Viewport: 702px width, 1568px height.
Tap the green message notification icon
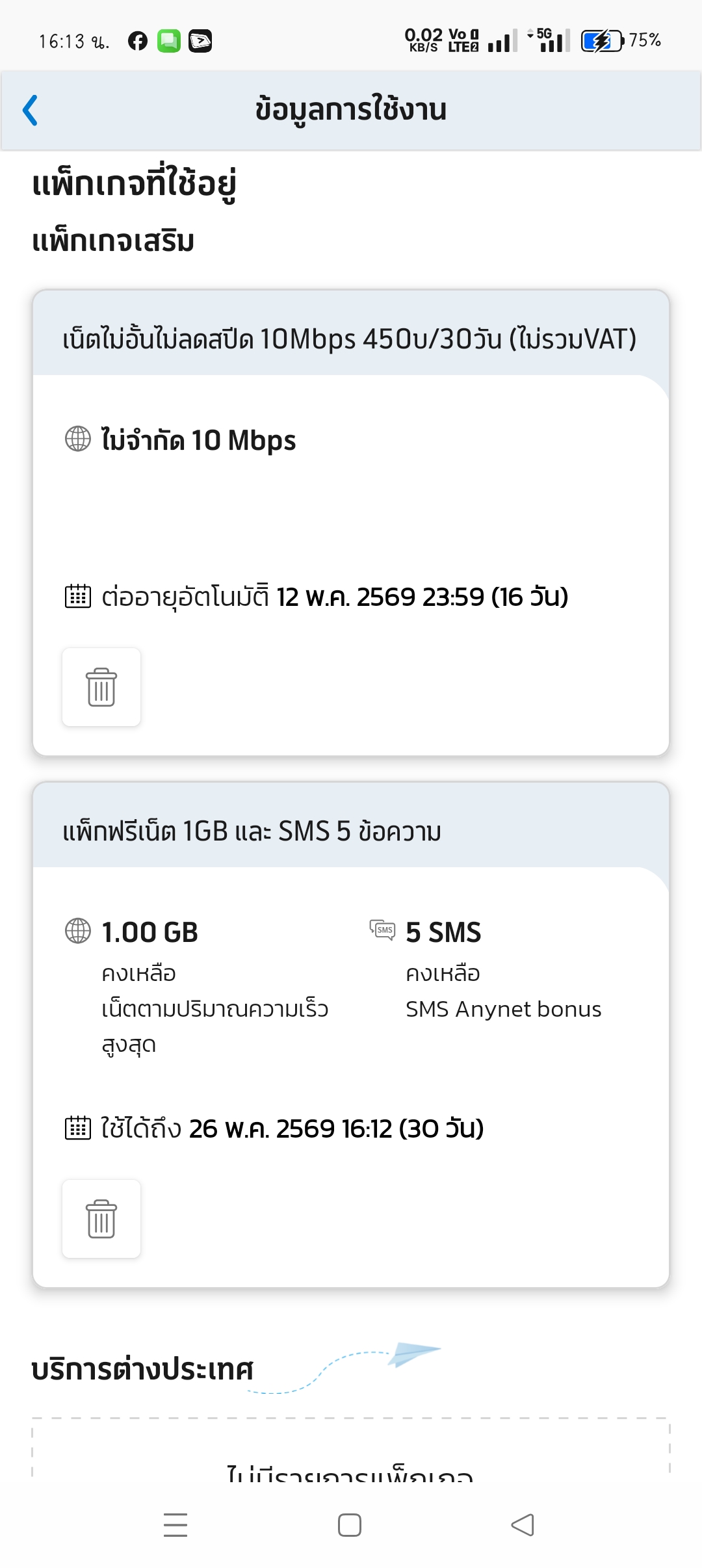tap(169, 41)
